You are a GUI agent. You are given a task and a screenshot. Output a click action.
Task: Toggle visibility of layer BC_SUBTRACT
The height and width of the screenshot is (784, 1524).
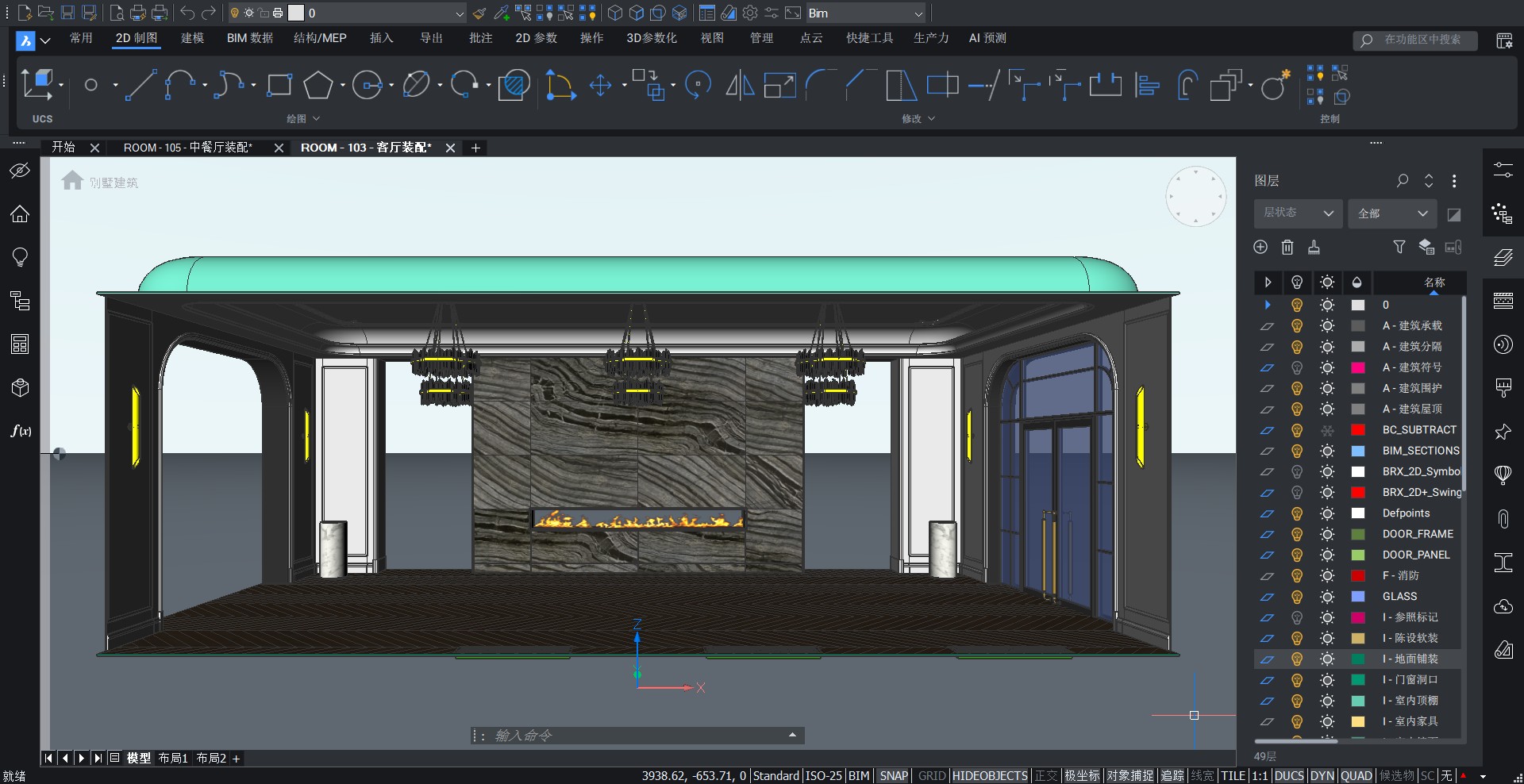click(1297, 430)
